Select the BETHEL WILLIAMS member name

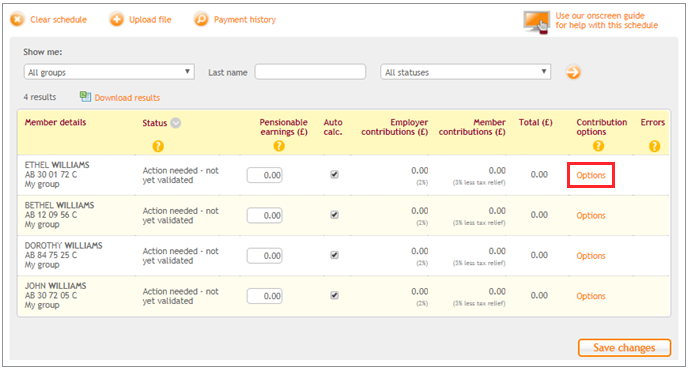(x=59, y=205)
